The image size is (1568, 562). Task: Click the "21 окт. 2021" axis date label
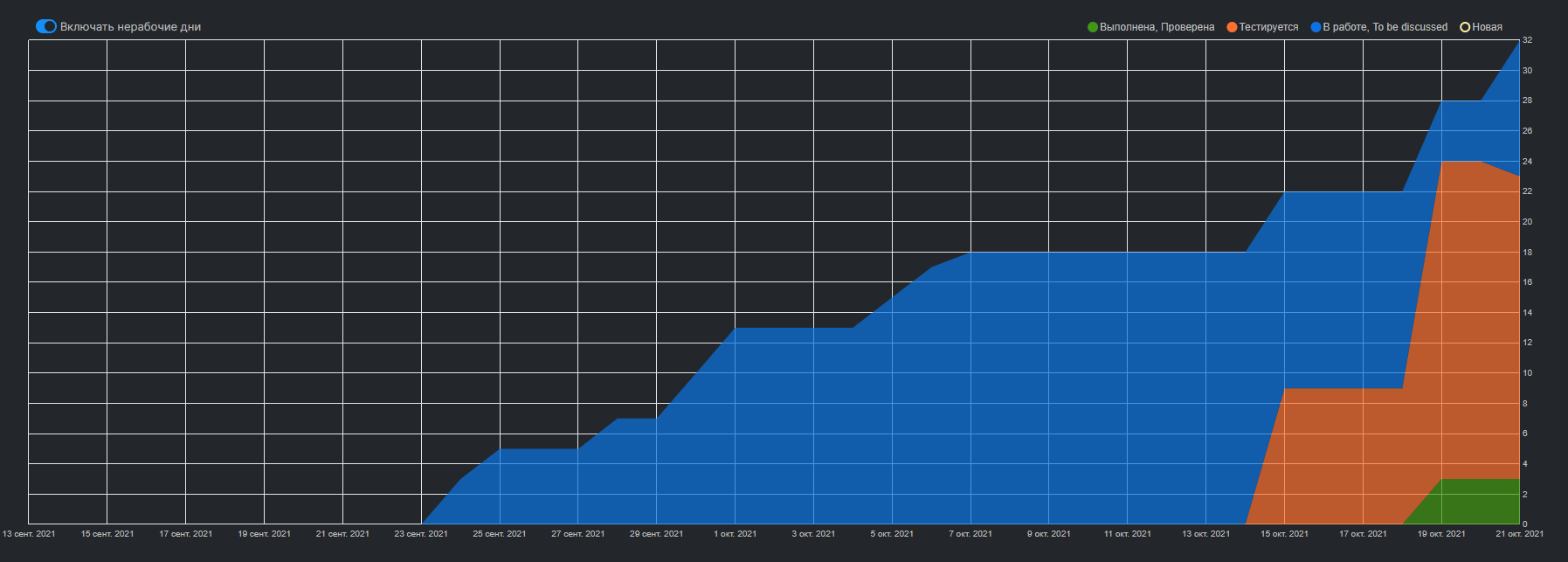click(x=1519, y=533)
